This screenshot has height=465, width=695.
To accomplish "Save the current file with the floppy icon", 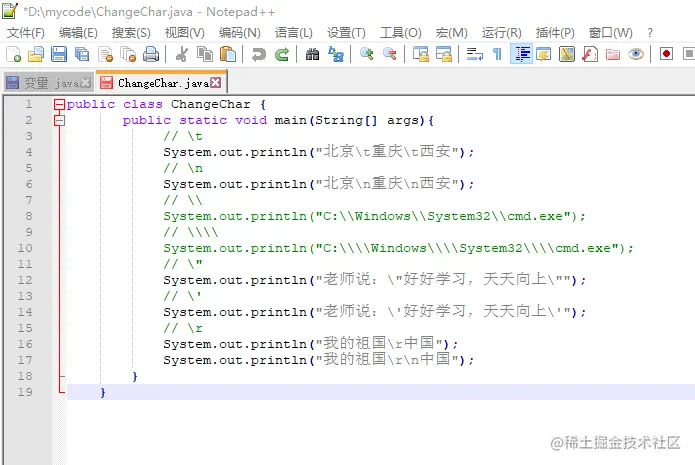I will pos(59,54).
